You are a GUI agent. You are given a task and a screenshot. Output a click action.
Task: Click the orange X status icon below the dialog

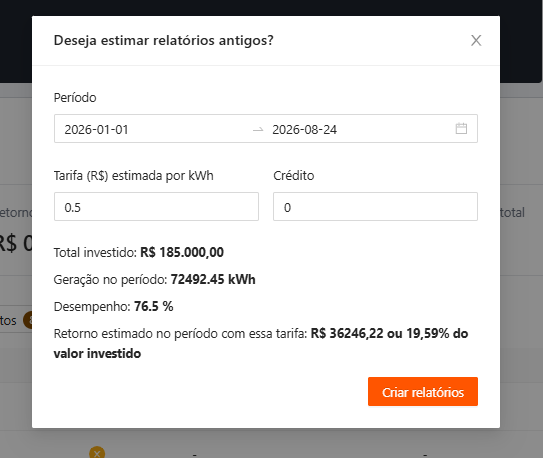coord(97,453)
